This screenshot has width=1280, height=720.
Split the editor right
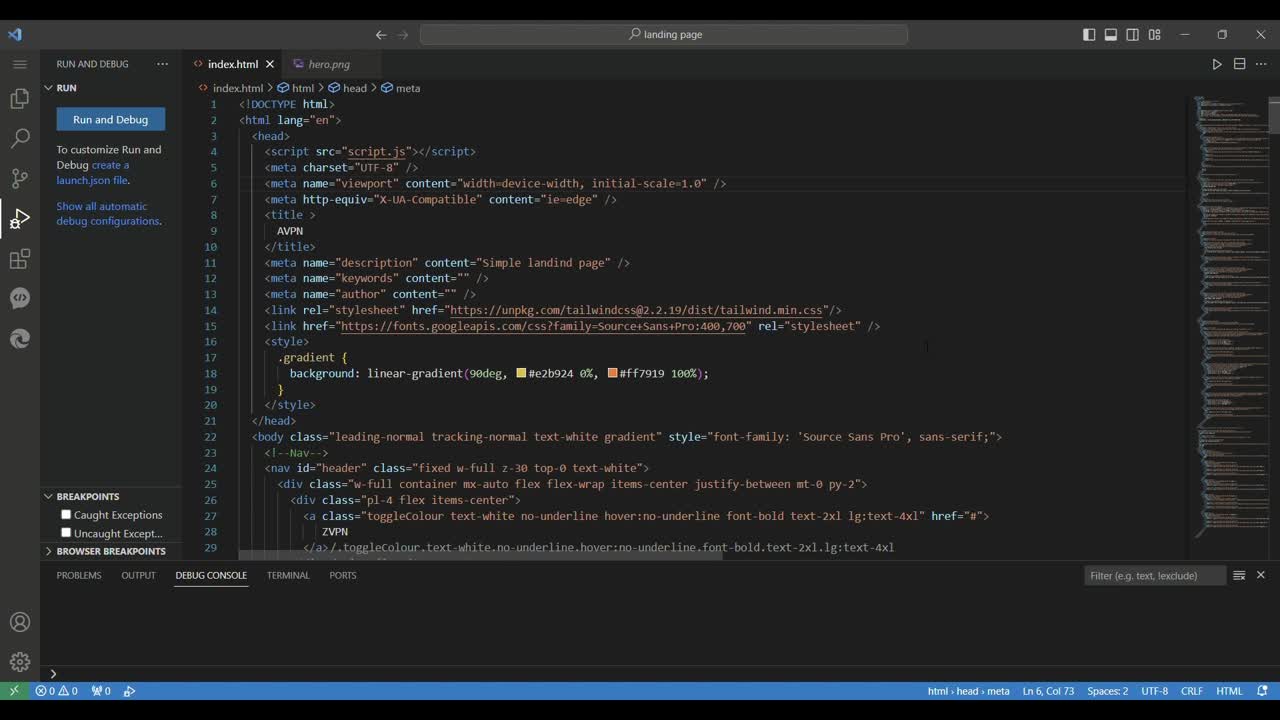coord(1239,64)
